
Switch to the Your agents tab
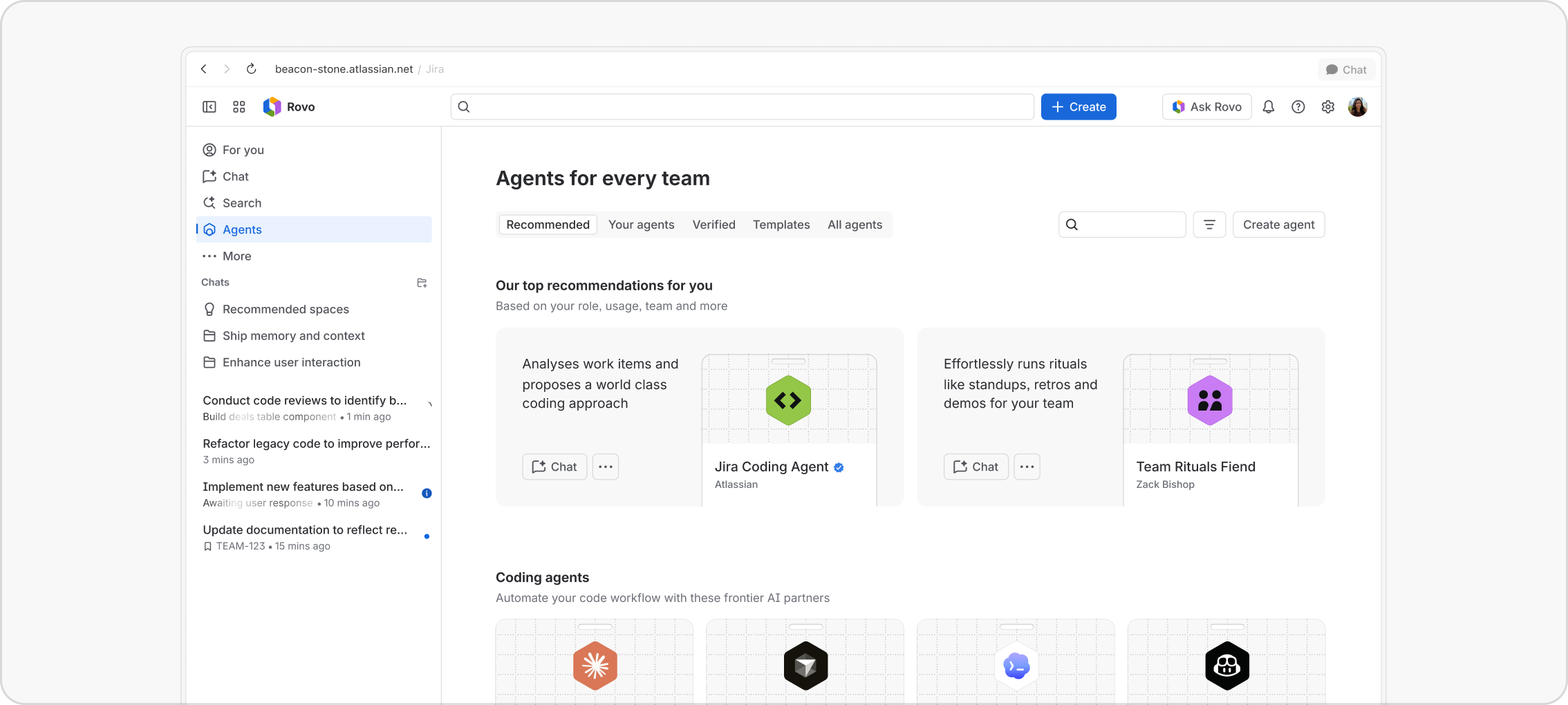point(642,225)
